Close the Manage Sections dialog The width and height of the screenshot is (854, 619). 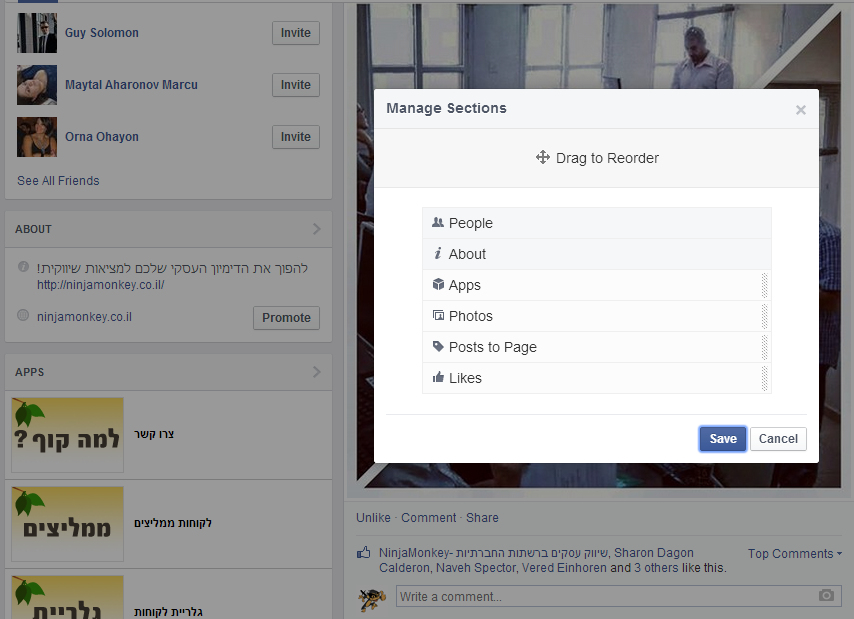[x=801, y=110]
